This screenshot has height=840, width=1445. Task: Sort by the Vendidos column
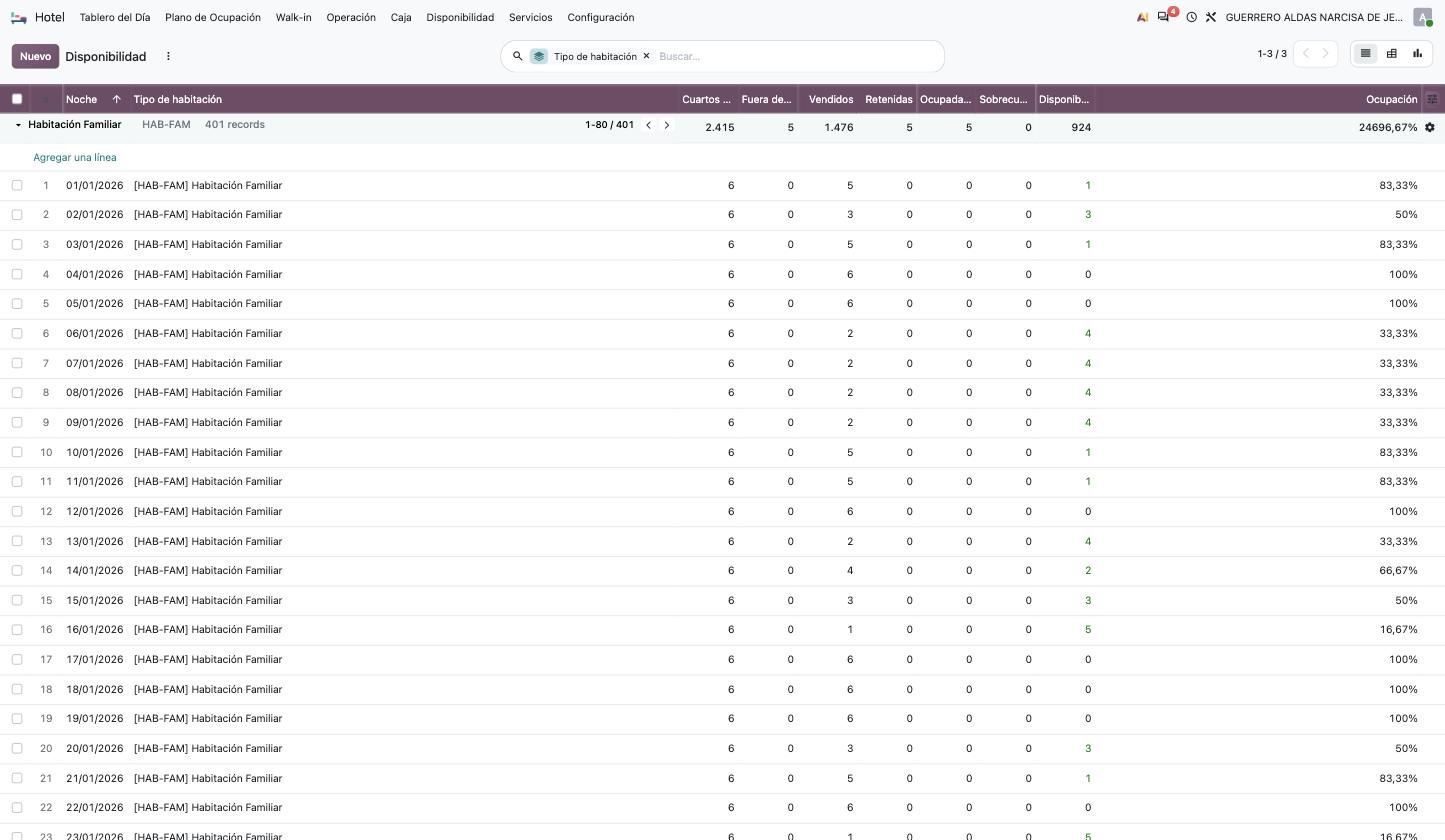(x=830, y=99)
